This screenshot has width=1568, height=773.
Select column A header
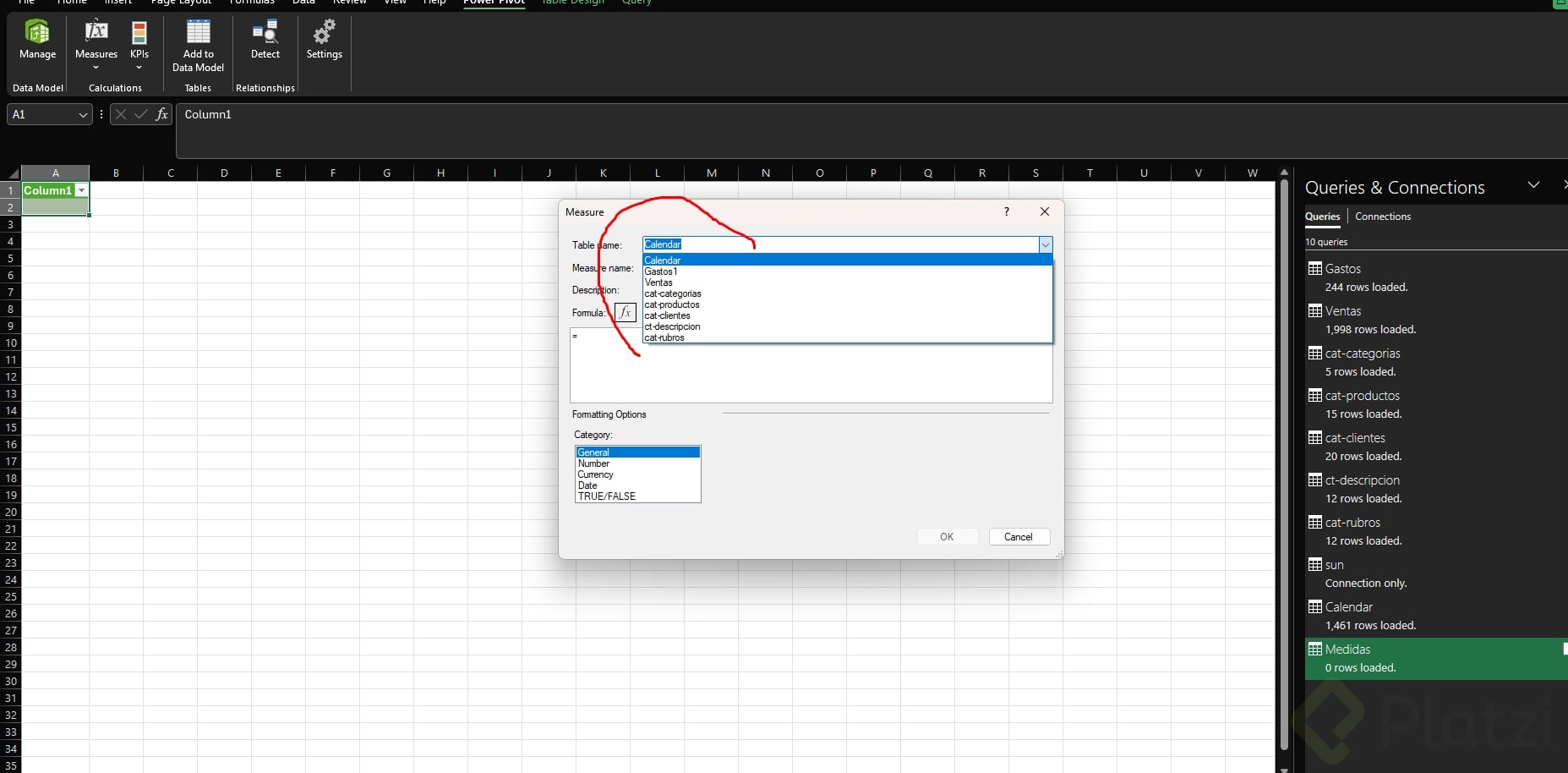56,173
